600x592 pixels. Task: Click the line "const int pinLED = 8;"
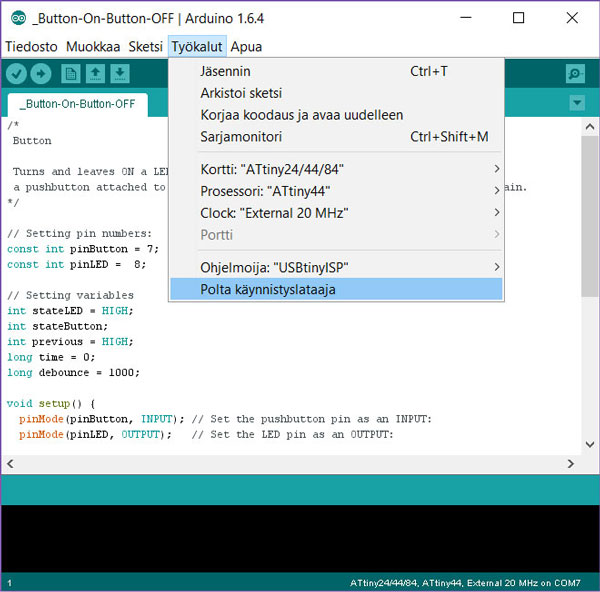click(x=77, y=264)
